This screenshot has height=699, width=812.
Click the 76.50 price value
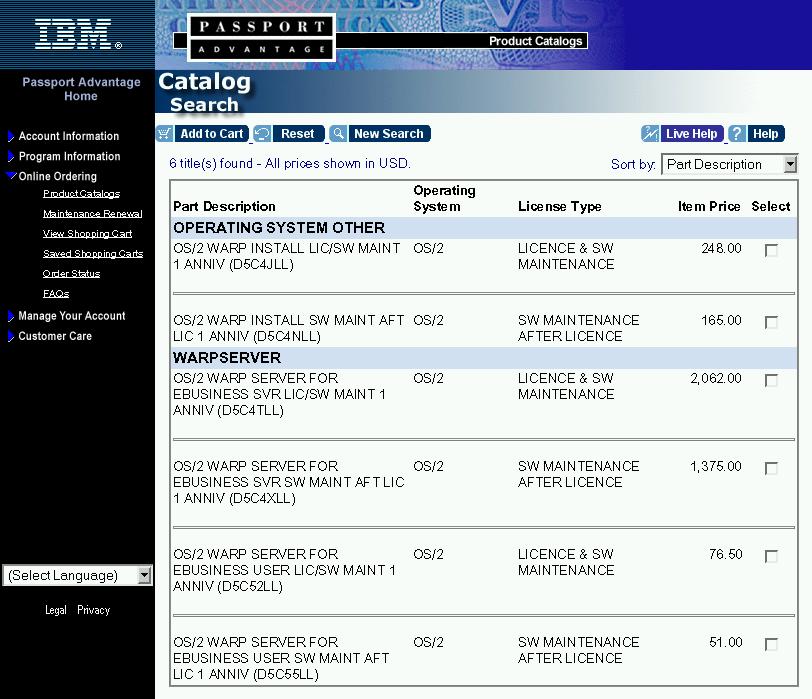click(x=726, y=555)
